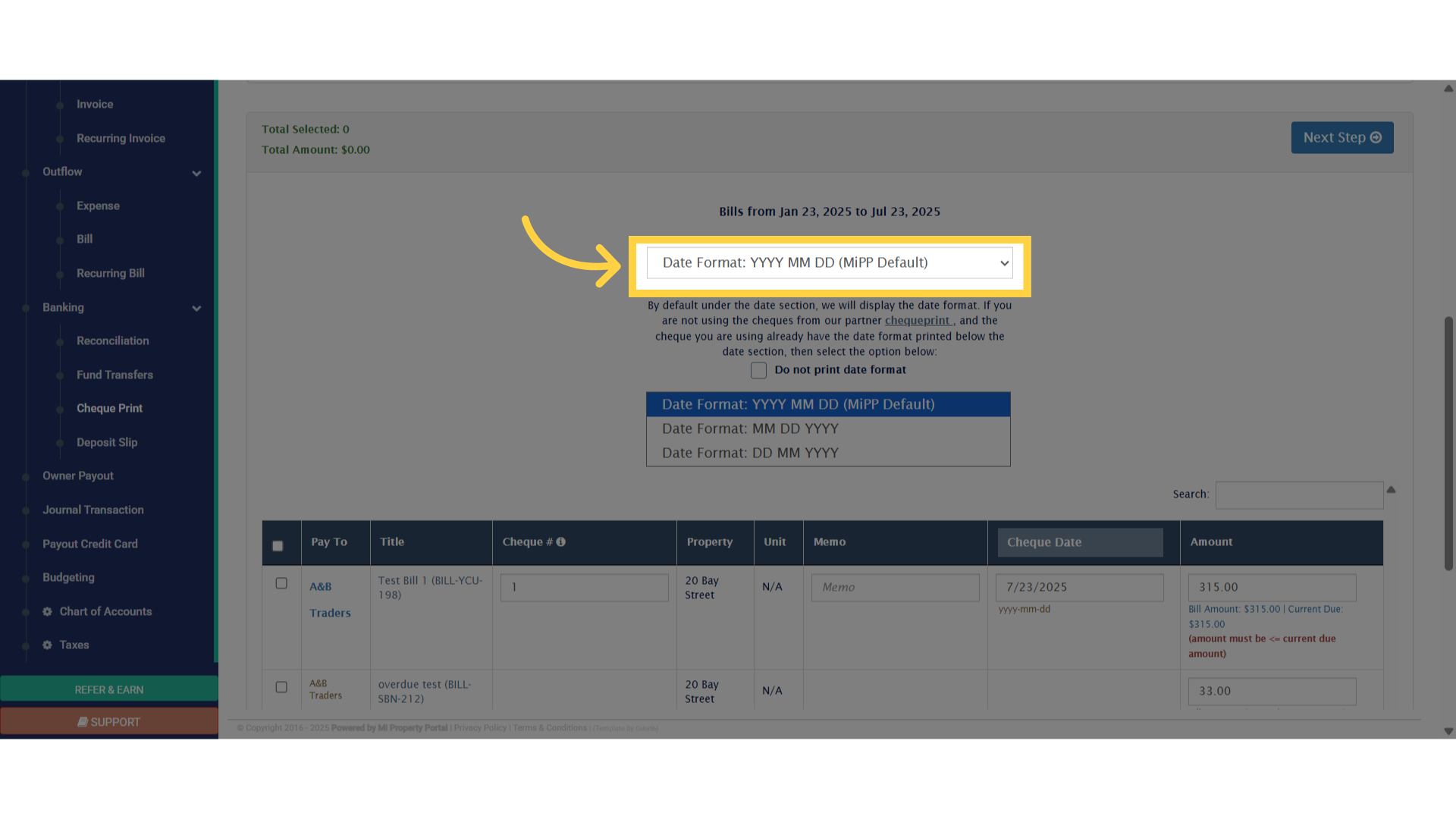The height and width of the screenshot is (819, 1456).
Task: Click the page scrollbar up arrow
Action: (x=1448, y=89)
